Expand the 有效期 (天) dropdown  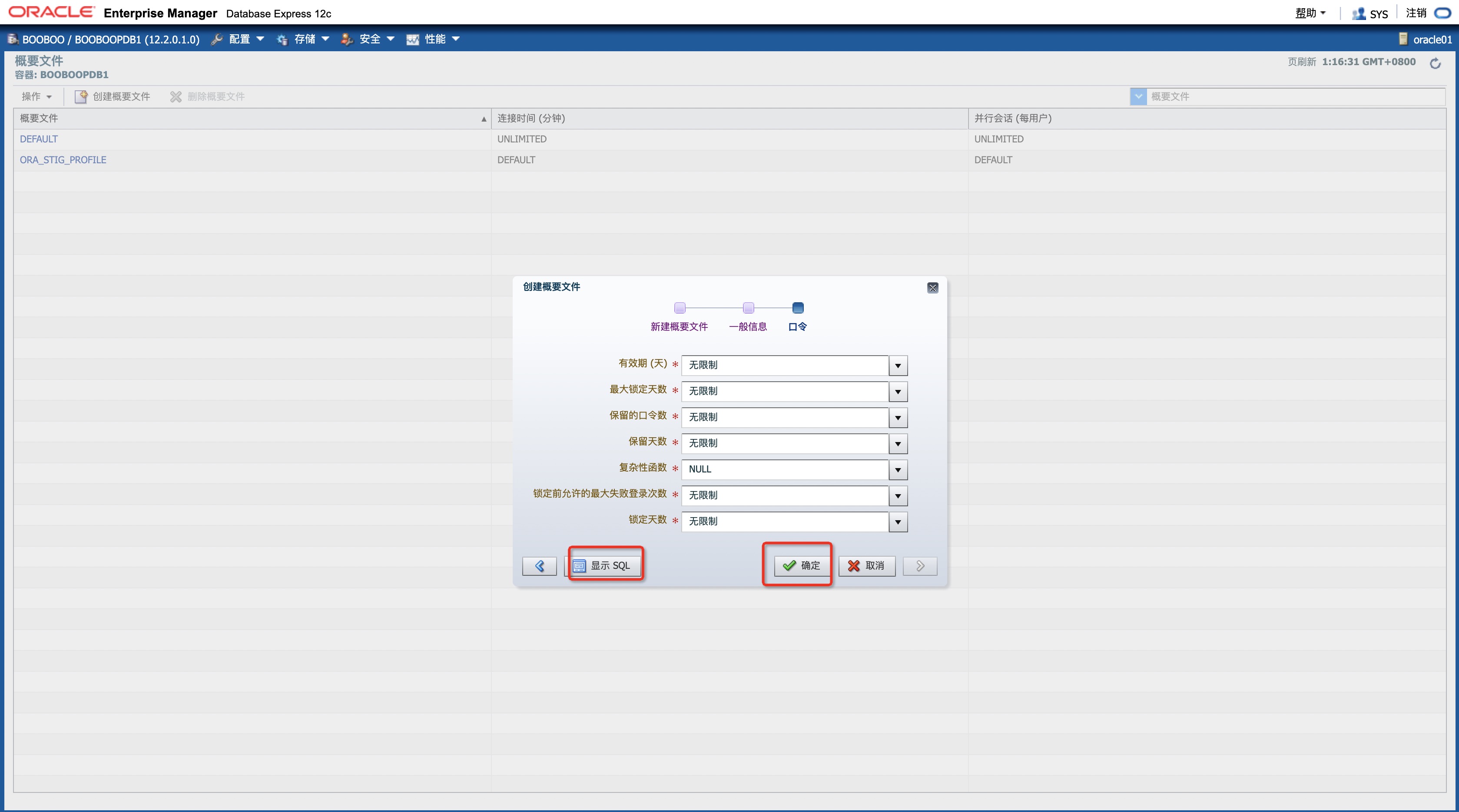[898, 366]
